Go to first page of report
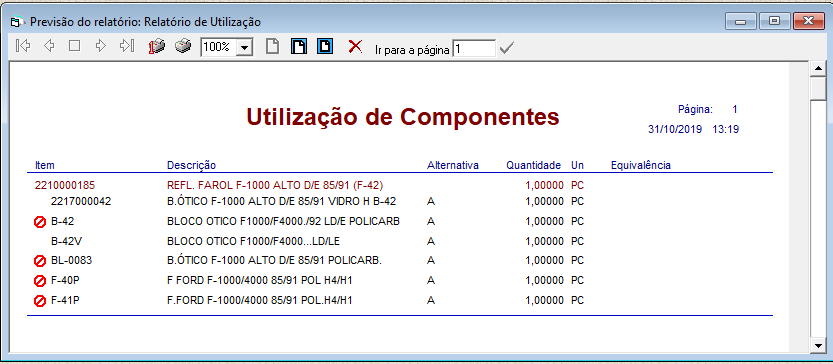833x364 pixels. [x=23, y=46]
